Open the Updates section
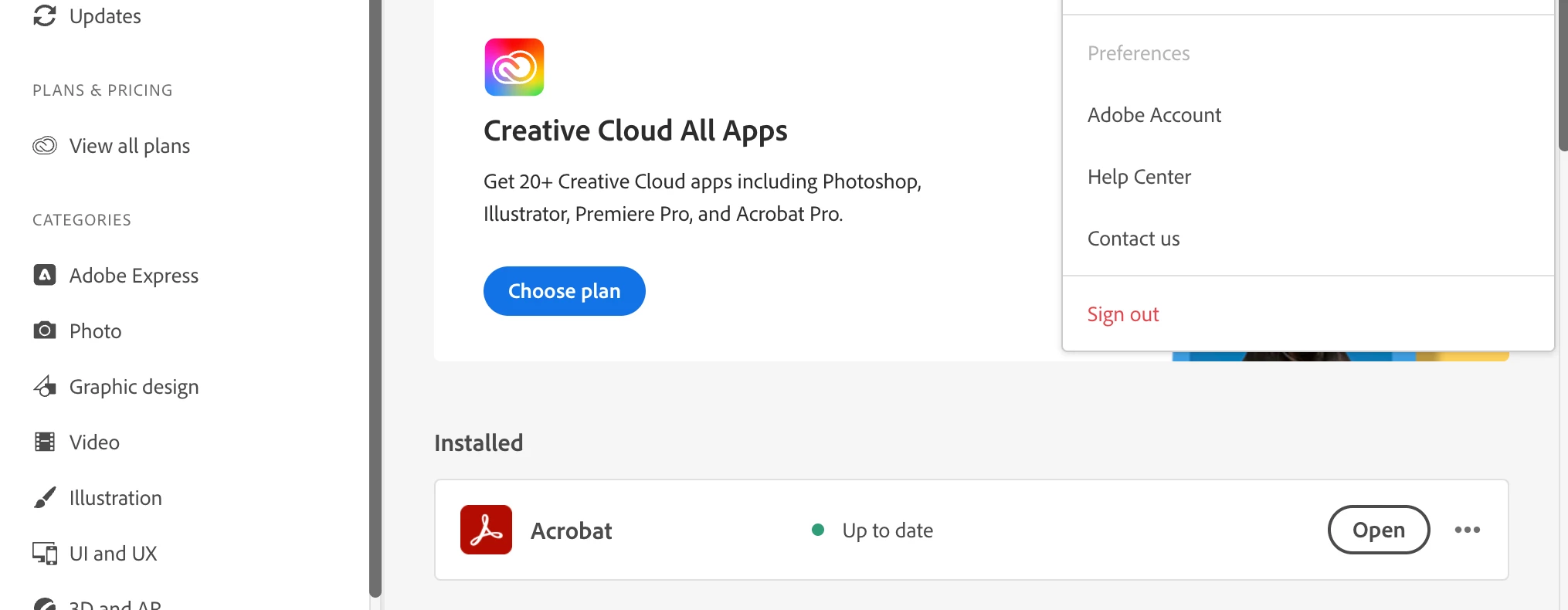 87,15
